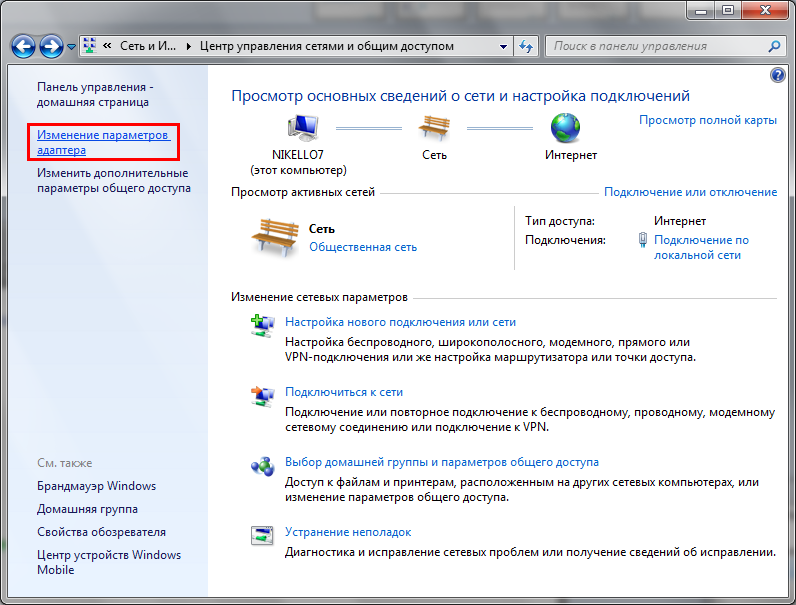Image resolution: width=796 pixels, height=605 pixels.
Task: Click the connect-to-network icon
Action: [x=262, y=396]
